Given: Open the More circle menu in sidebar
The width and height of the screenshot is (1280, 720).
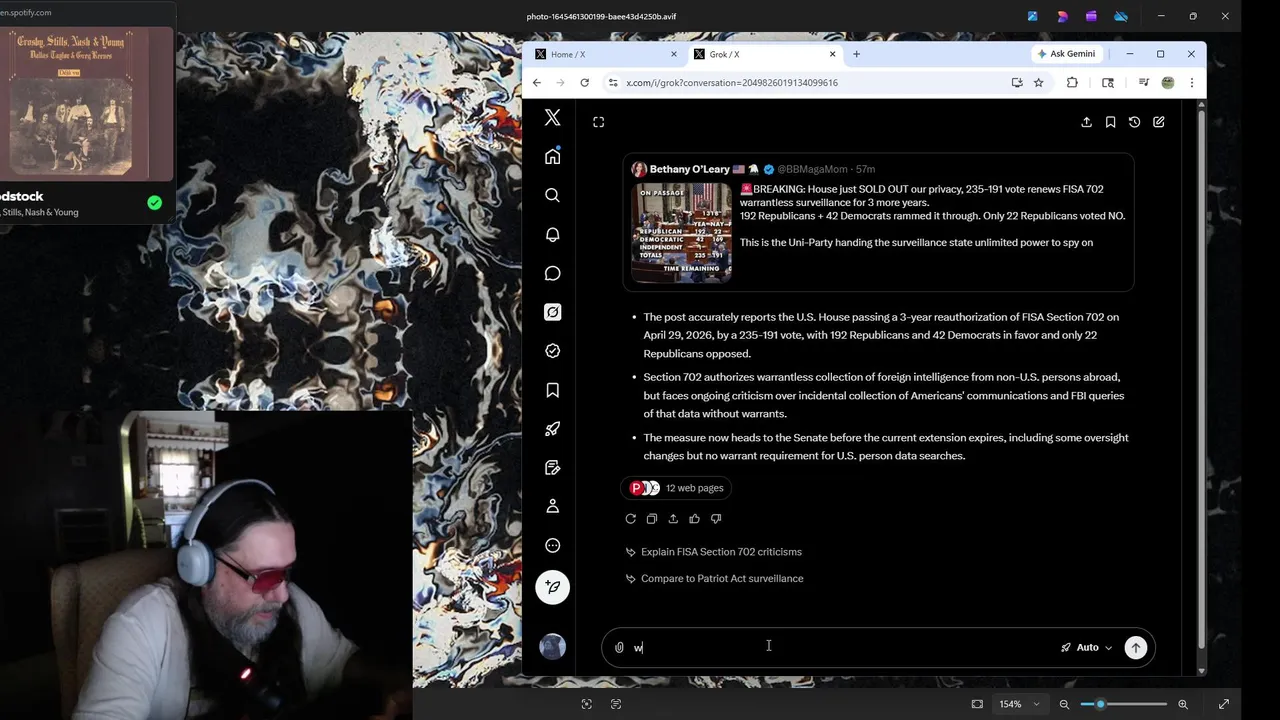Looking at the screenshot, I should [552, 546].
